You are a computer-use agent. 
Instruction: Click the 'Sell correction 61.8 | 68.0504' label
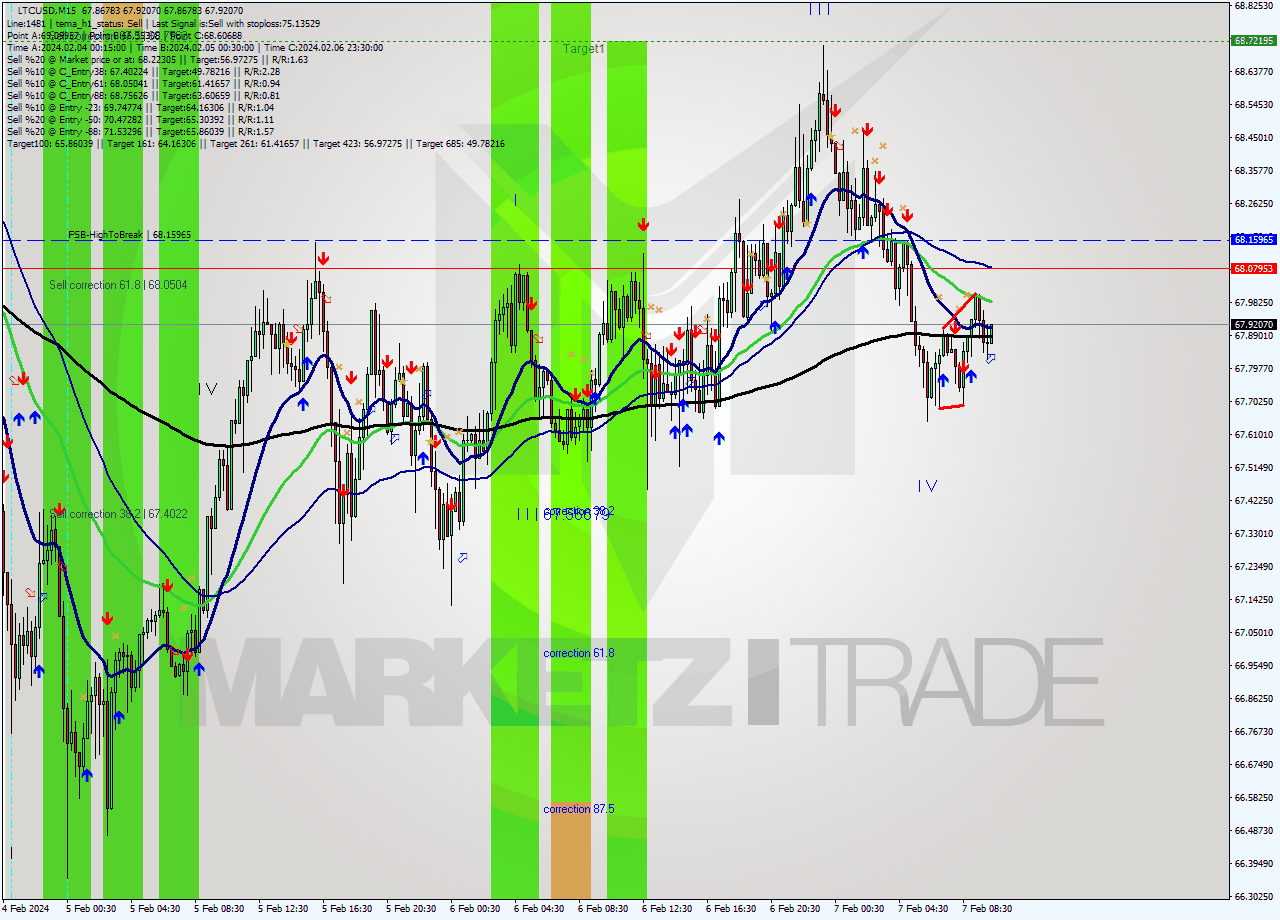click(118, 285)
